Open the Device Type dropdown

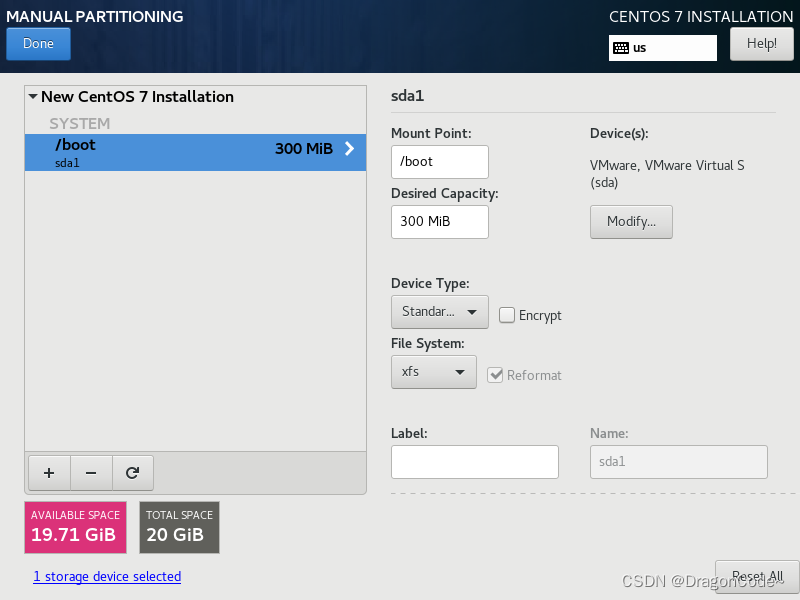pos(439,311)
